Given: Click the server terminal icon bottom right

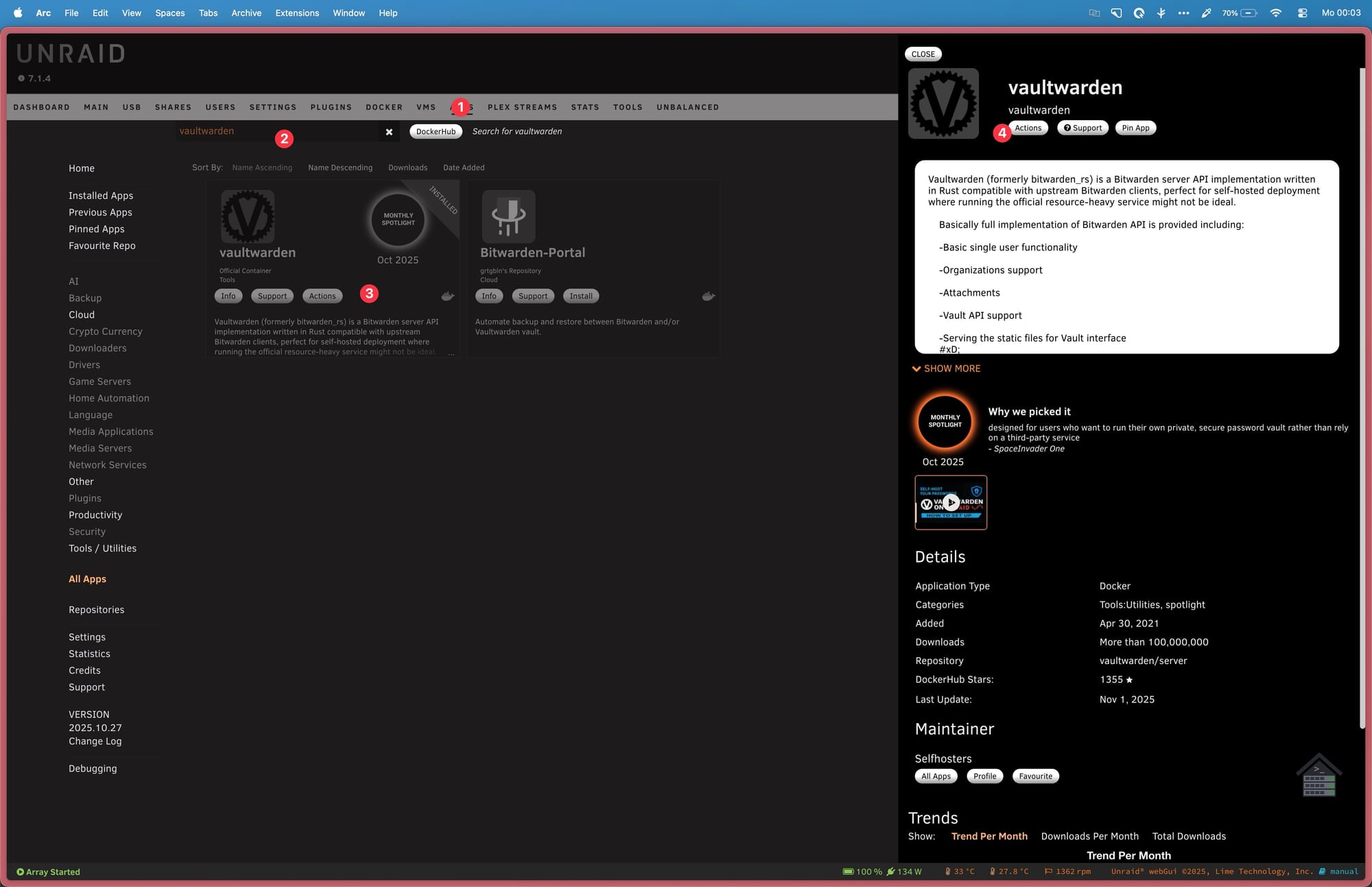Looking at the screenshot, I should tap(1318, 776).
